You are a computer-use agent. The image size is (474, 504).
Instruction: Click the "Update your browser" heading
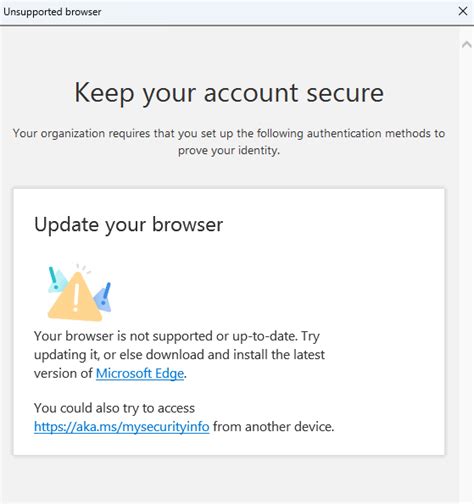pos(129,224)
